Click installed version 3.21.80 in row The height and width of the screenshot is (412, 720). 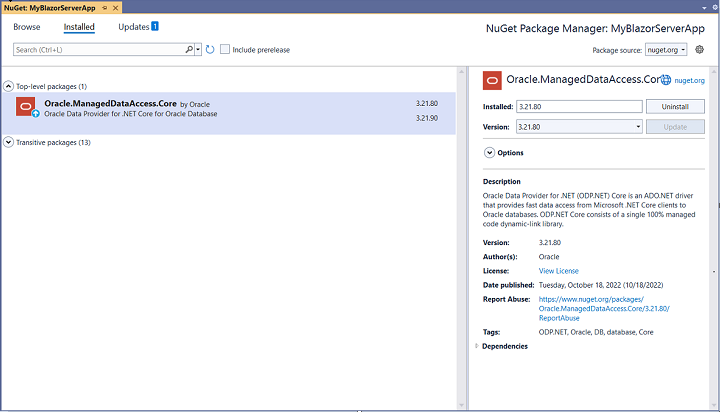point(427,103)
